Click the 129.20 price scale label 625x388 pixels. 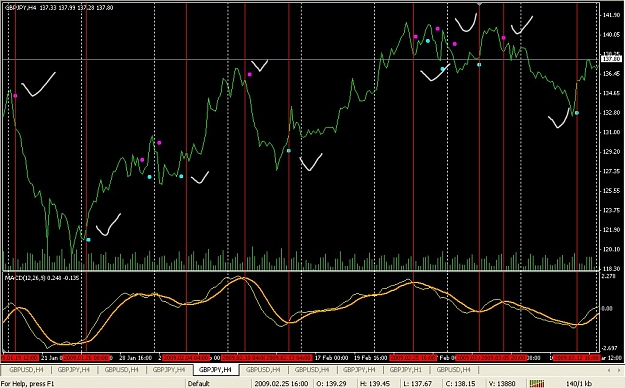tap(611, 152)
